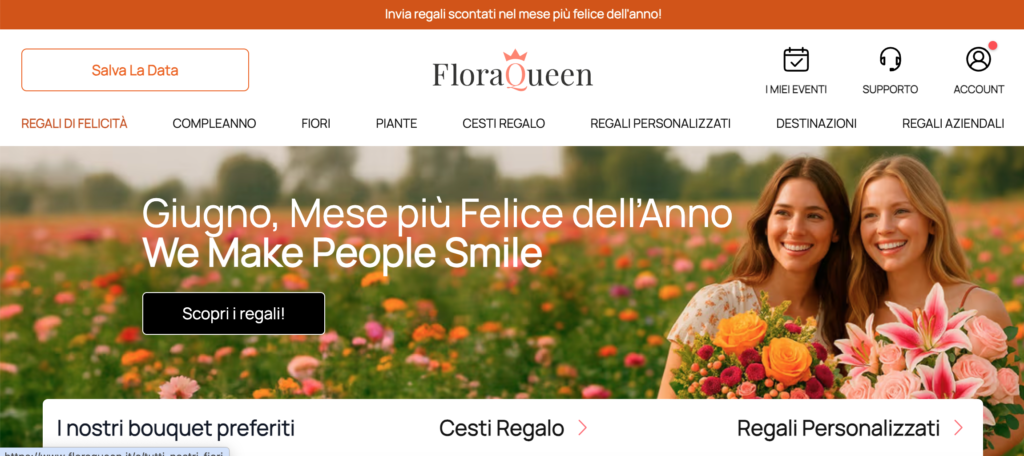
Task: Open Cesti Regalo in the navigation bar
Action: click(504, 123)
